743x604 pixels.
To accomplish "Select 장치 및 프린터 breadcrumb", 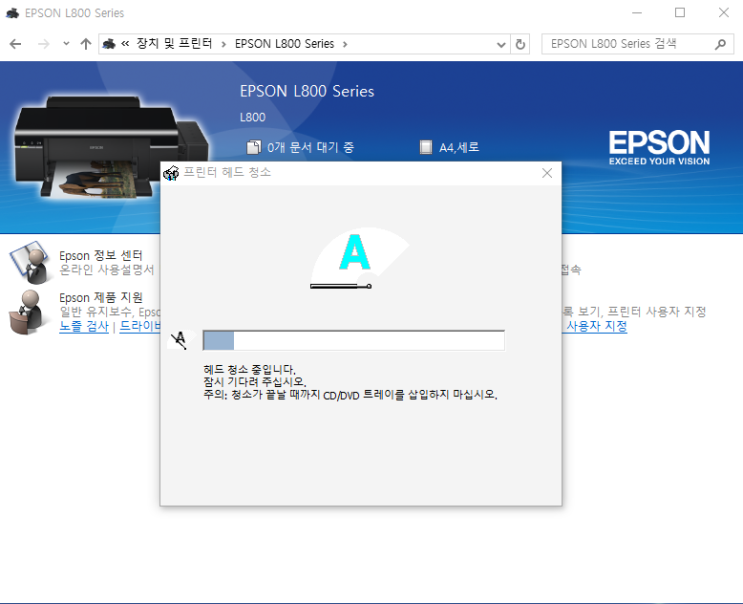I will tap(174, 44).
